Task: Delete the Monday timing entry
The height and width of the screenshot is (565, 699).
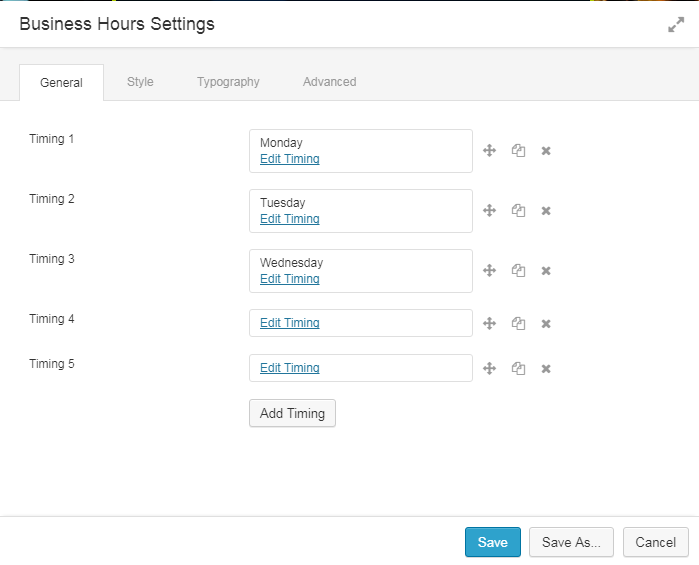Action: (x=546, y=151)
